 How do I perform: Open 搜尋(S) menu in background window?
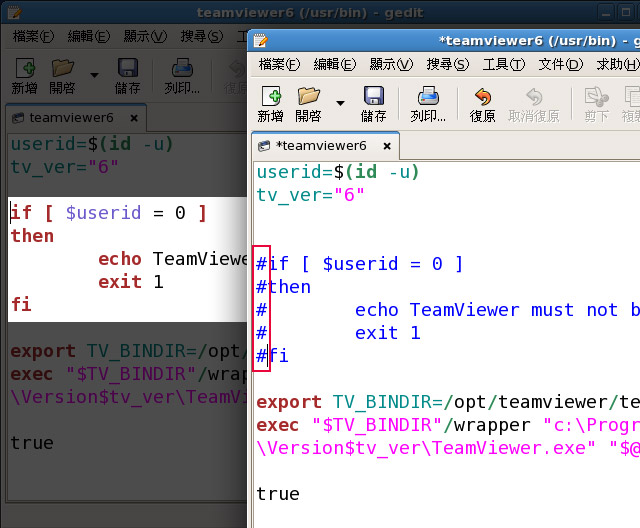202,37
